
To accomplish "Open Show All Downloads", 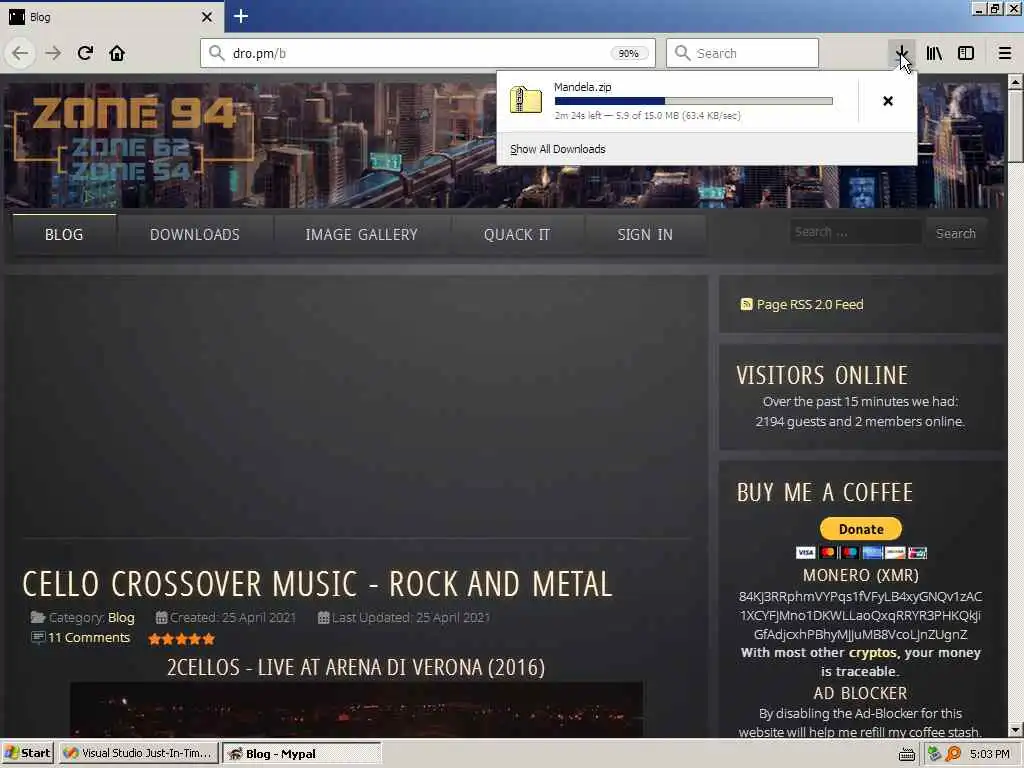I will point(558,149).
